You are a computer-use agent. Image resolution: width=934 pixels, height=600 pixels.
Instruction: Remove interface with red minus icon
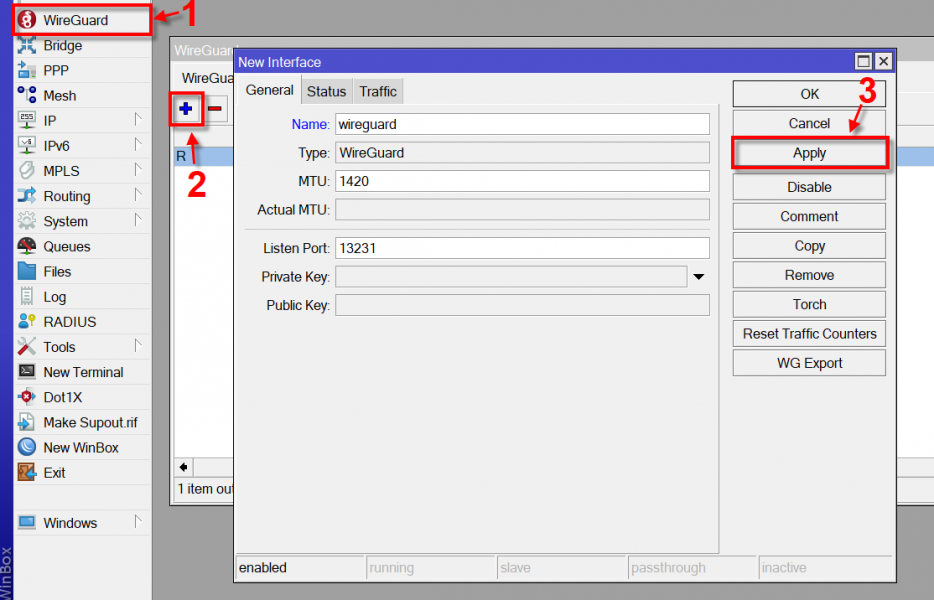tap(215, 108)
